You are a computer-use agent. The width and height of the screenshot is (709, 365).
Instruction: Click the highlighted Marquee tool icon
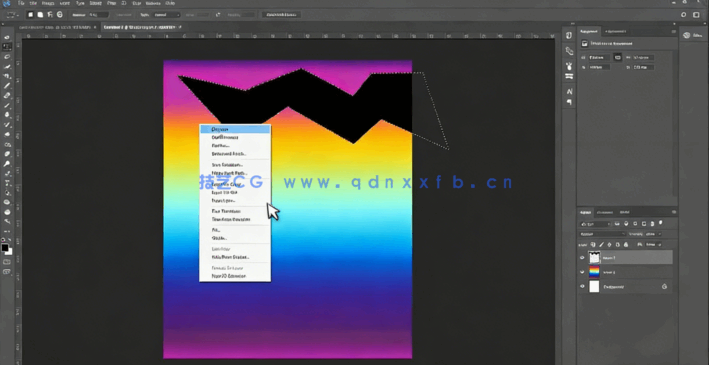point(7,47)
